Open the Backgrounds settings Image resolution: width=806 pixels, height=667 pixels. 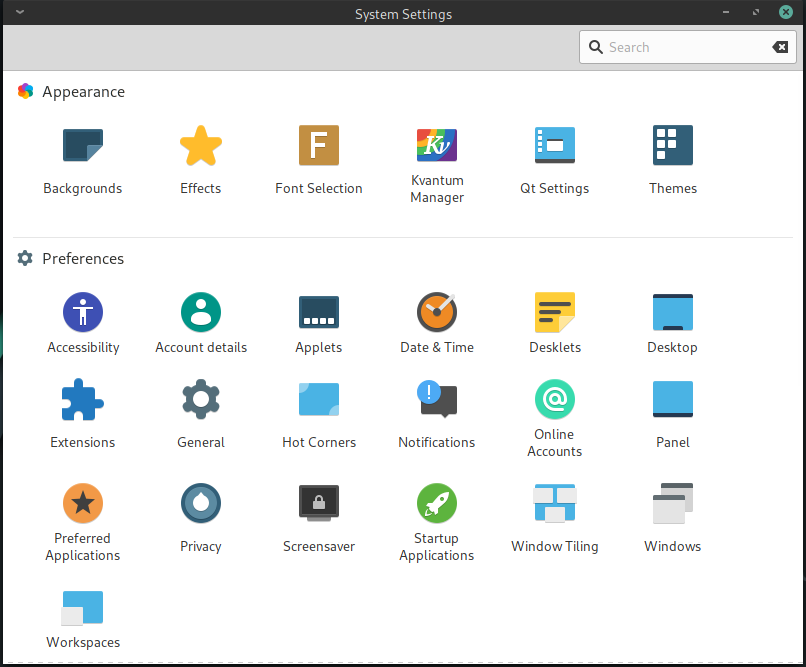[83, 158]
